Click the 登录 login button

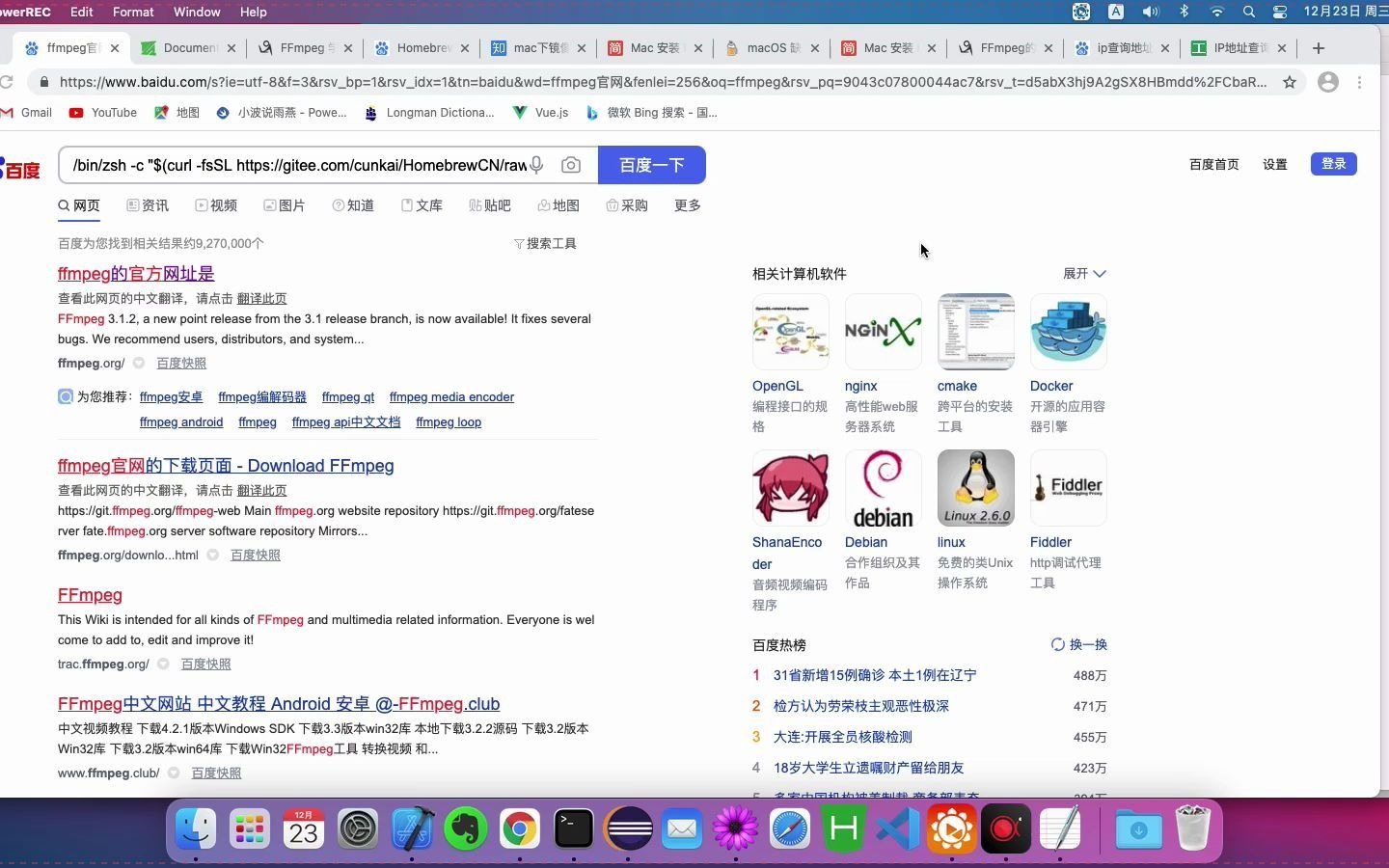coord(1334,164)
